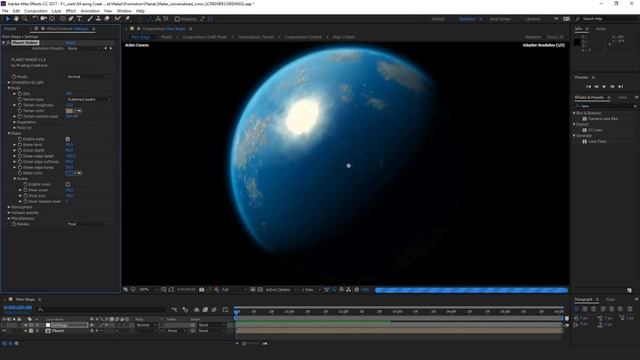Toggle stopwatch for Terrain roughness
Image resolution: width=640 pixels, height=360 pixels.
(20, 105)
